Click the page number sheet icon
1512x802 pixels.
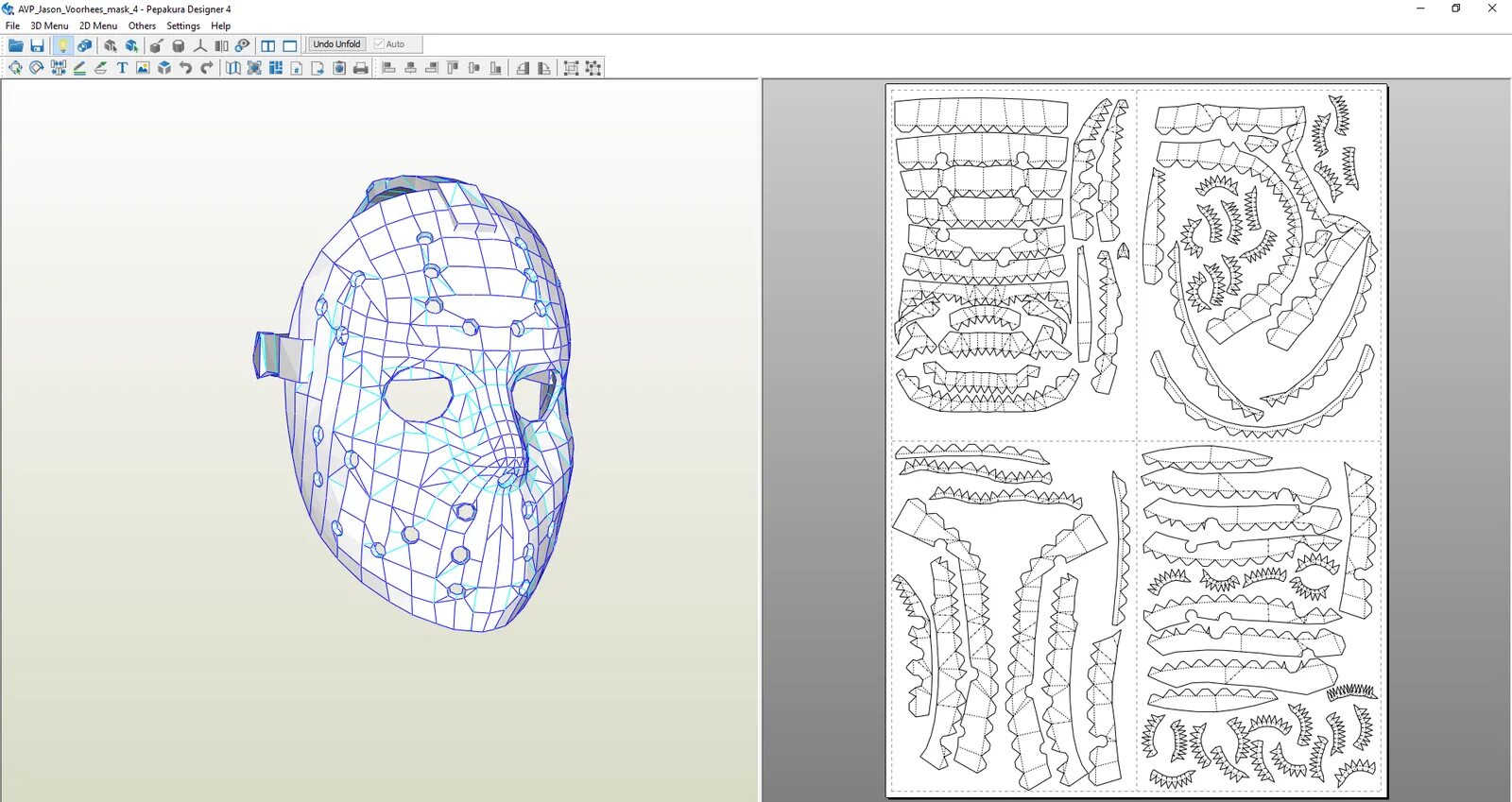coord(297,68)
